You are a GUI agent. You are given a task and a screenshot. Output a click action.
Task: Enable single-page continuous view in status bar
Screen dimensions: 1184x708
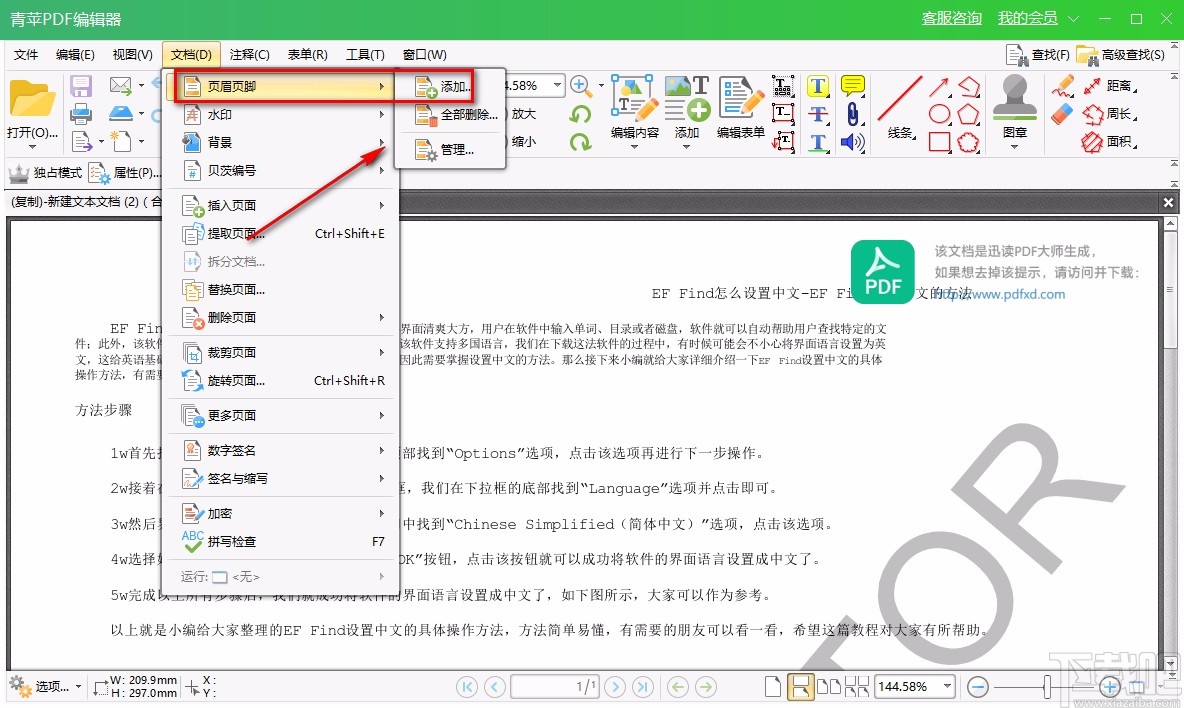(x=803, y=686)
